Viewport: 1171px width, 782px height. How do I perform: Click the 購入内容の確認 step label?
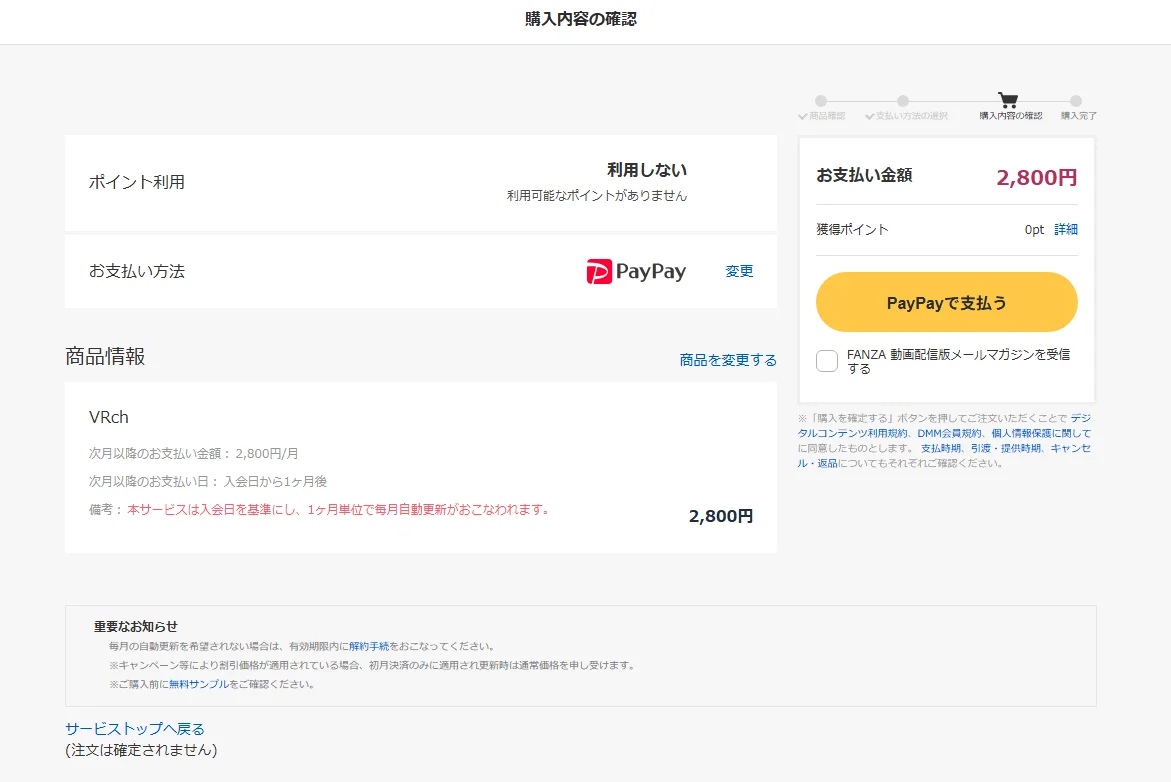1010,116
